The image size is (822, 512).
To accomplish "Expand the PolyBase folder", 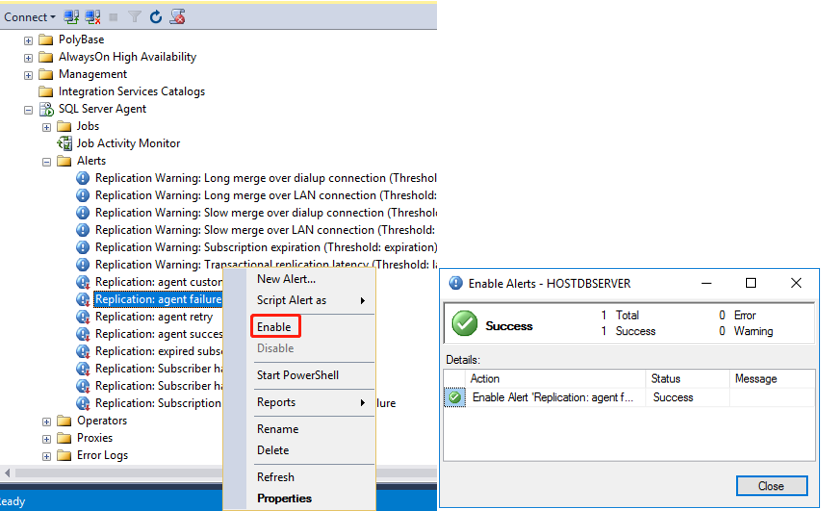I will [x=28, y=40].
